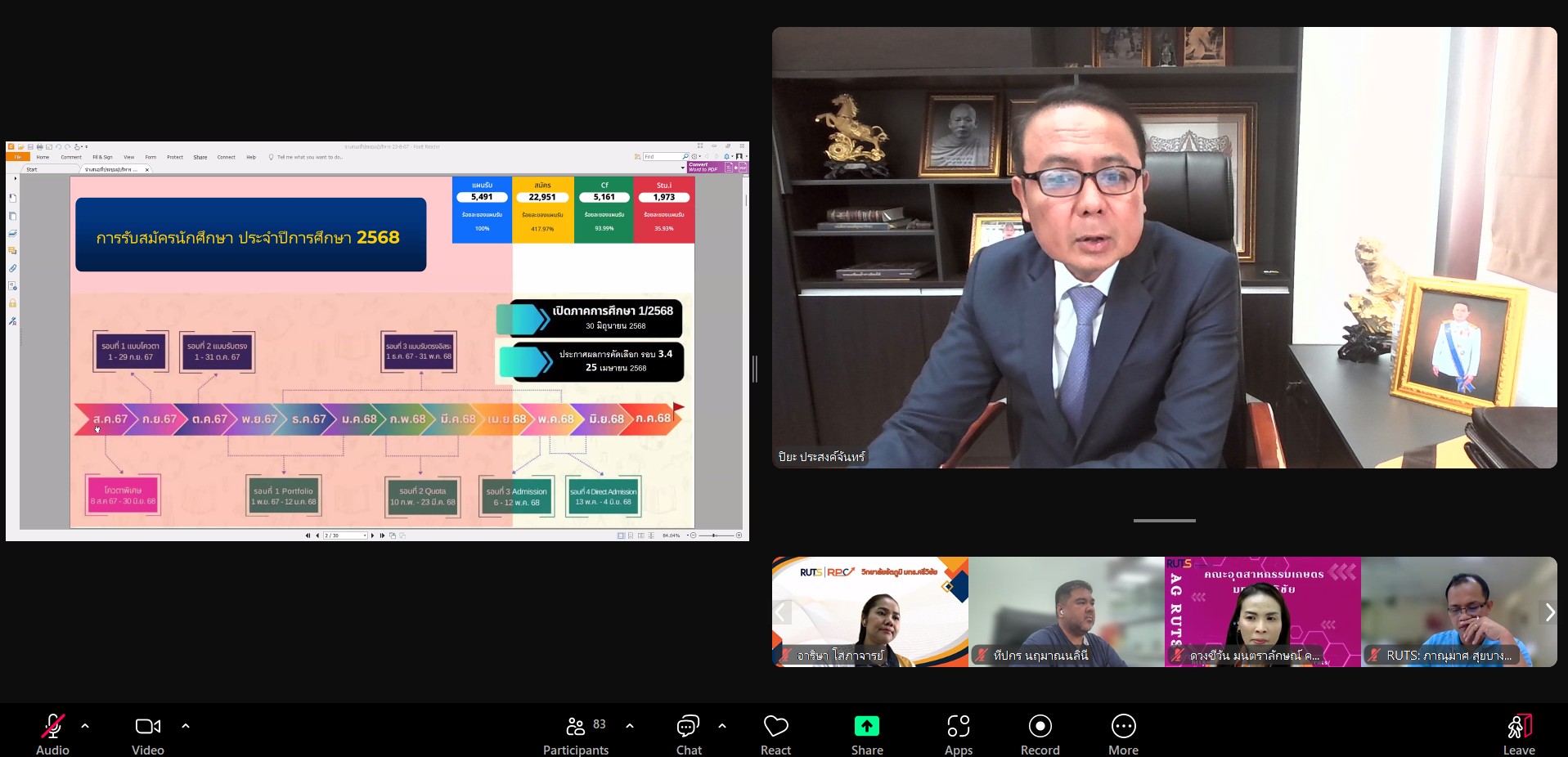Click the Leave meeting button

pyautogui.click(x=1519, y=734)
